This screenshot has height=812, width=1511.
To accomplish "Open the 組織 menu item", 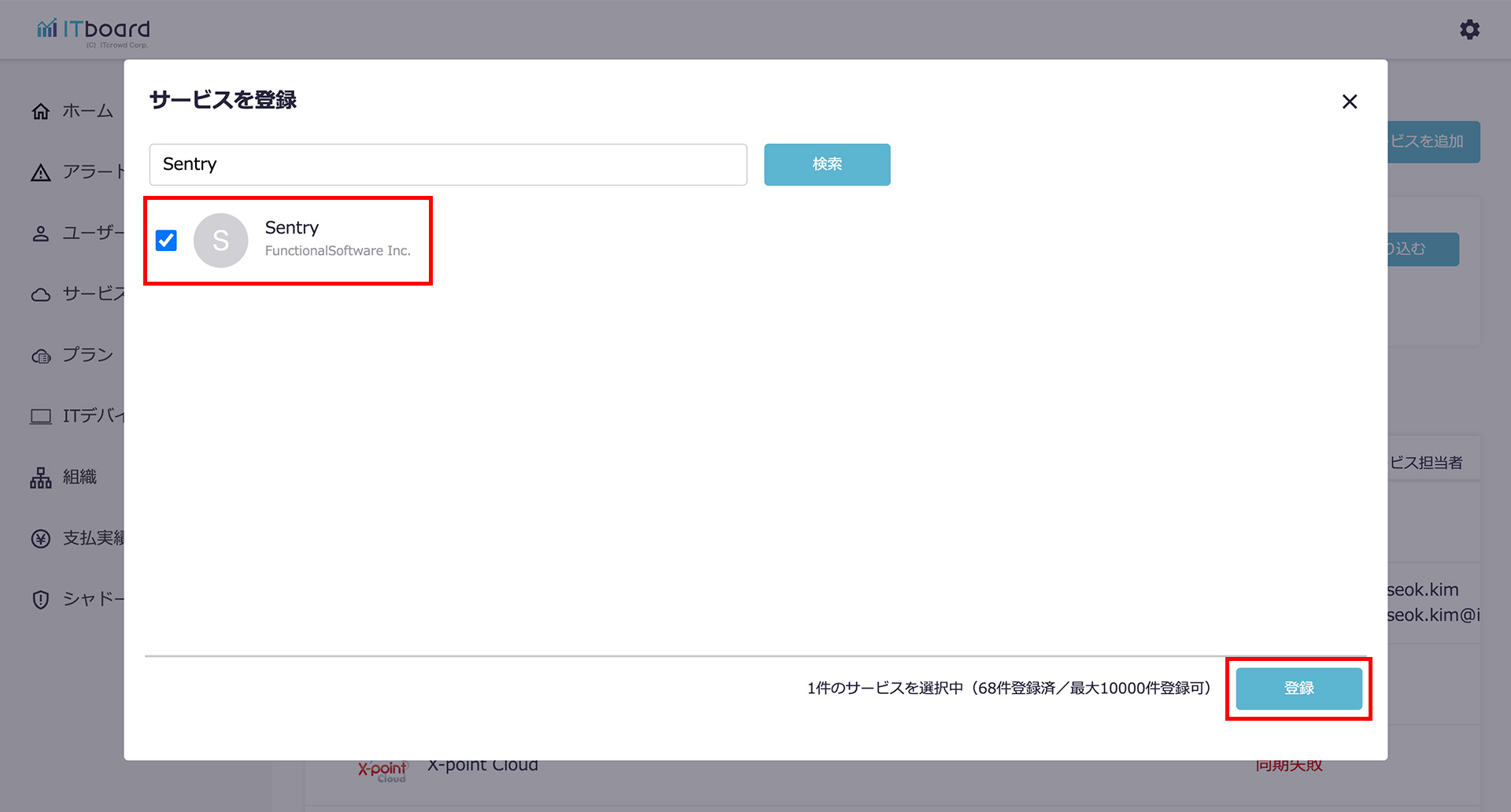I will point(79,478).
